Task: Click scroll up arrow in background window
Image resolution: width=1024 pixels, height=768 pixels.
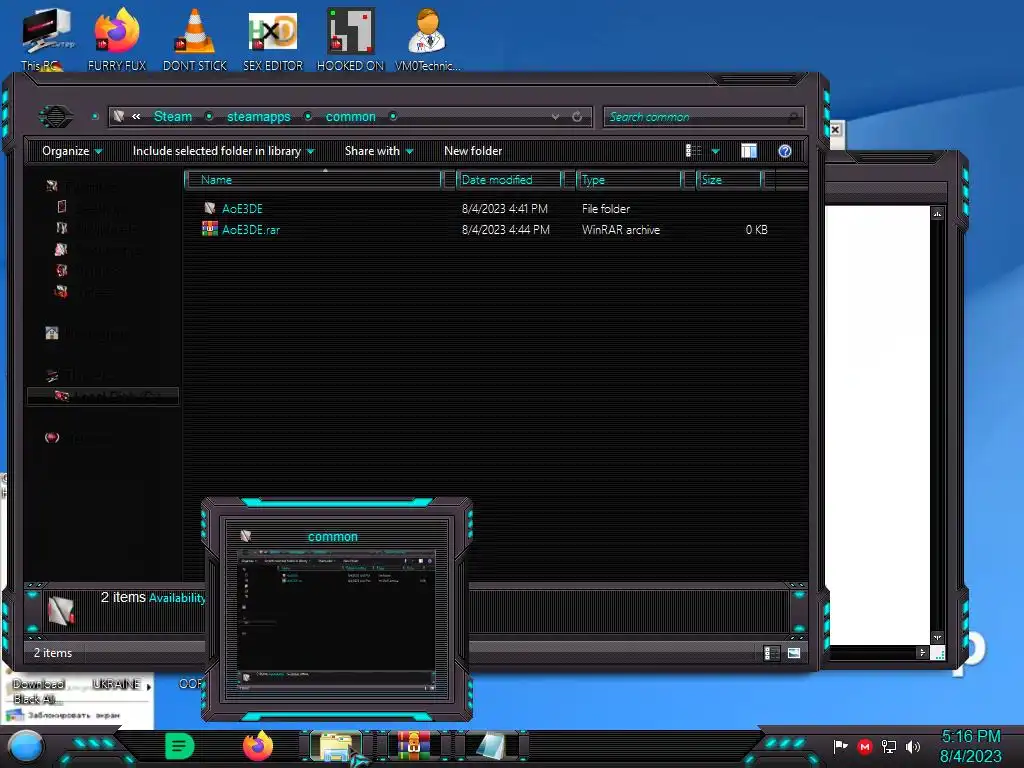Action: [x=937, y=214]
